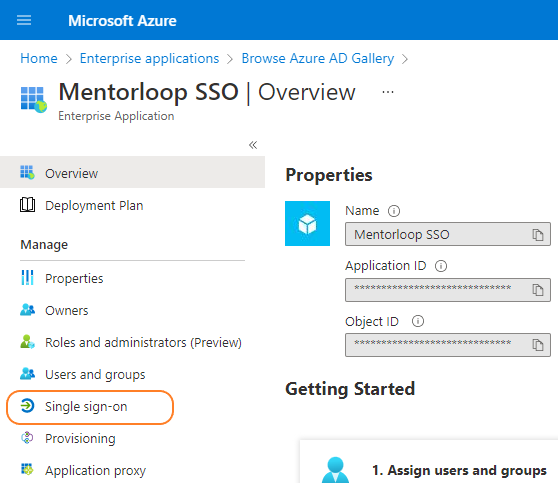Screen dimensions: 558x483
Task: Open the hamburger portal menu
Action: (24, 20)
